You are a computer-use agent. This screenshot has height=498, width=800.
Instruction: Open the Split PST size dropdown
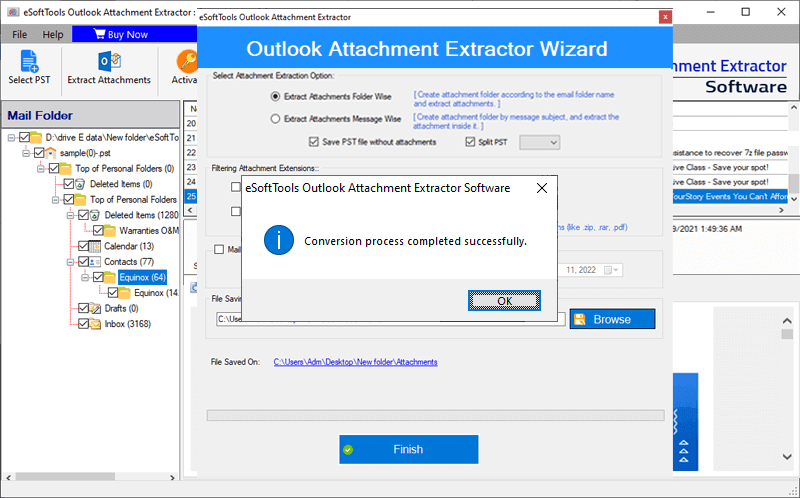[x=540, y=142]
